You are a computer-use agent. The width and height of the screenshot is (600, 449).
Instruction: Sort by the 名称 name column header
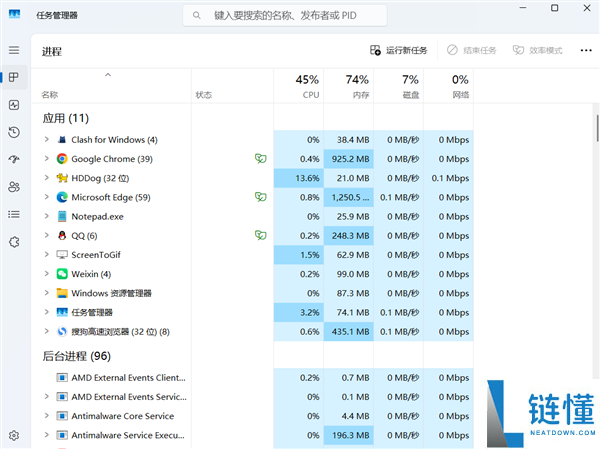tap(111, 86)
